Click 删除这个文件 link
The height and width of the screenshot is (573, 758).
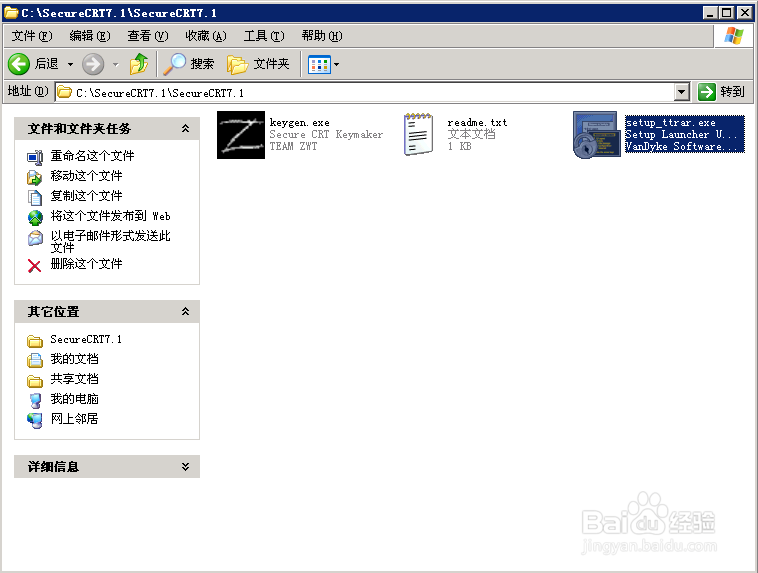coord(87,264)
